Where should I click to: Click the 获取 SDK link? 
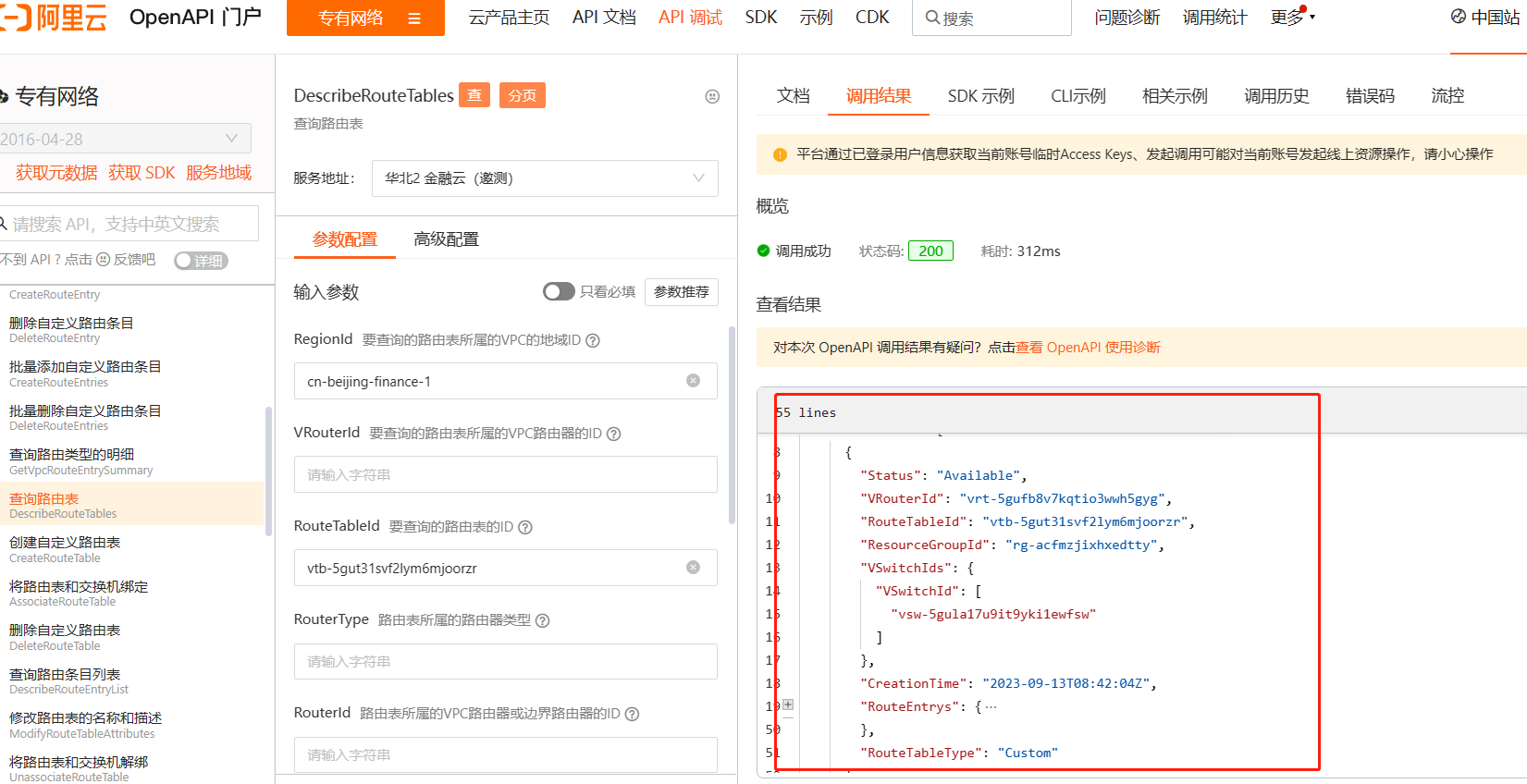pos(142,173)
